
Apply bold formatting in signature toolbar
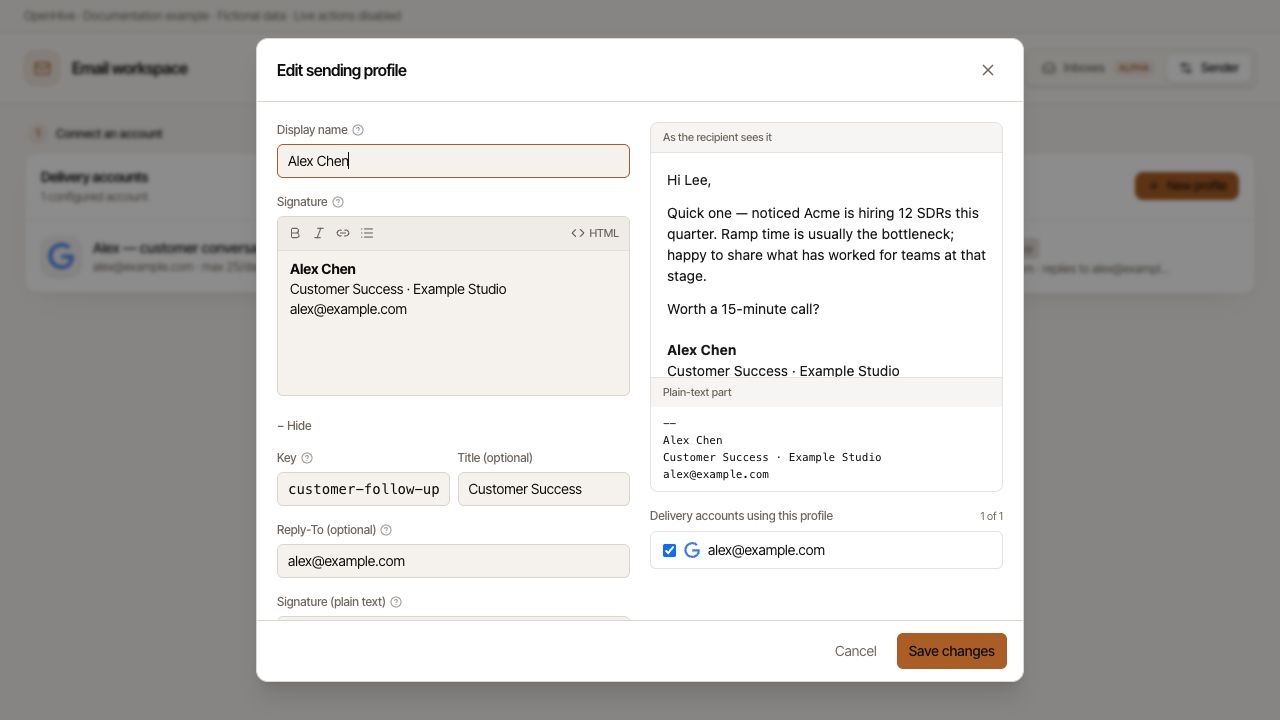point(295,233)
